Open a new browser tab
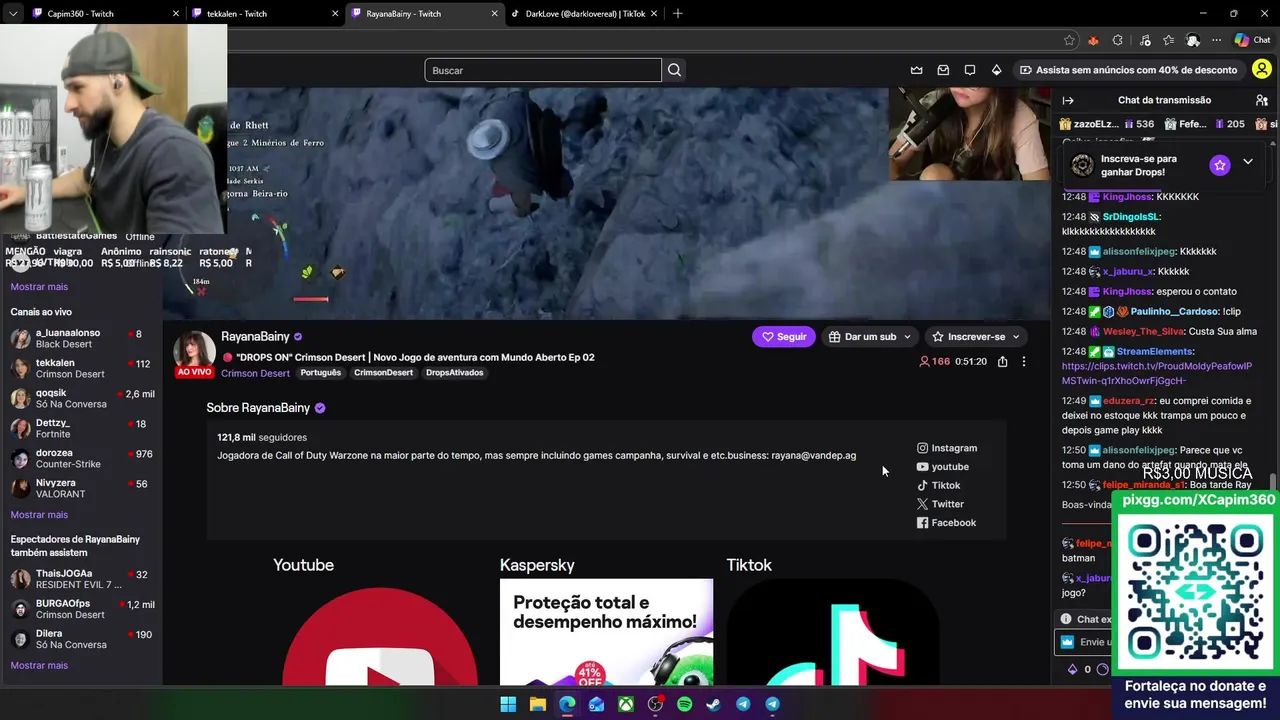 (678, 14)
